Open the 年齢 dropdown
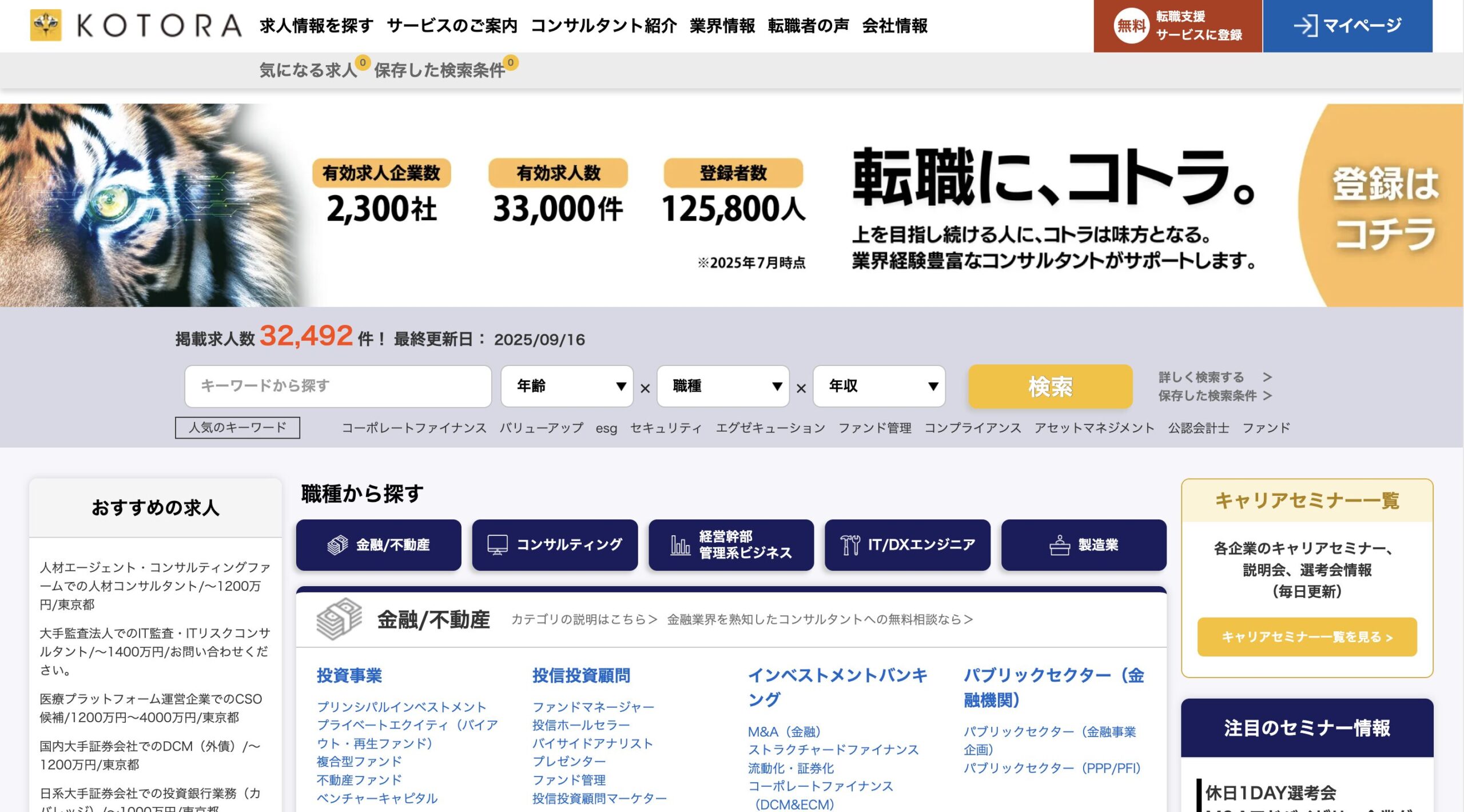 click(567, 386)
